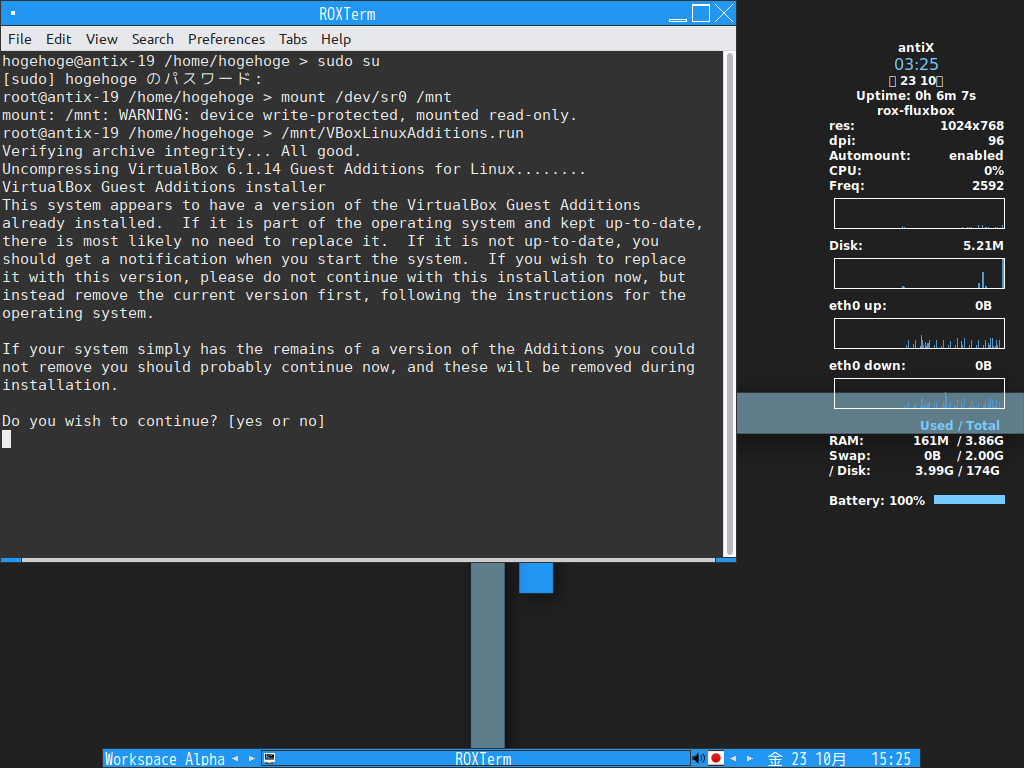Viewport: 1024px width, 768px height.
Task: Click the bottom-left window resize grip
Action: point(11,560)
